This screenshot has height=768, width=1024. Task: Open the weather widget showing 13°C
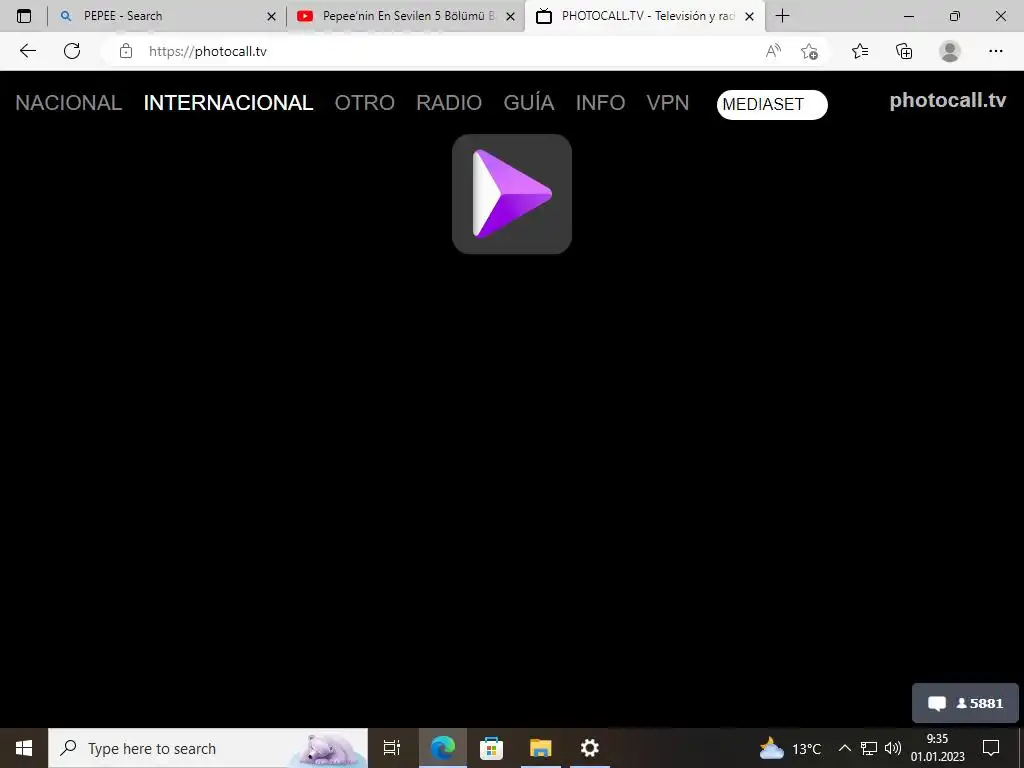tap(790, 748)
